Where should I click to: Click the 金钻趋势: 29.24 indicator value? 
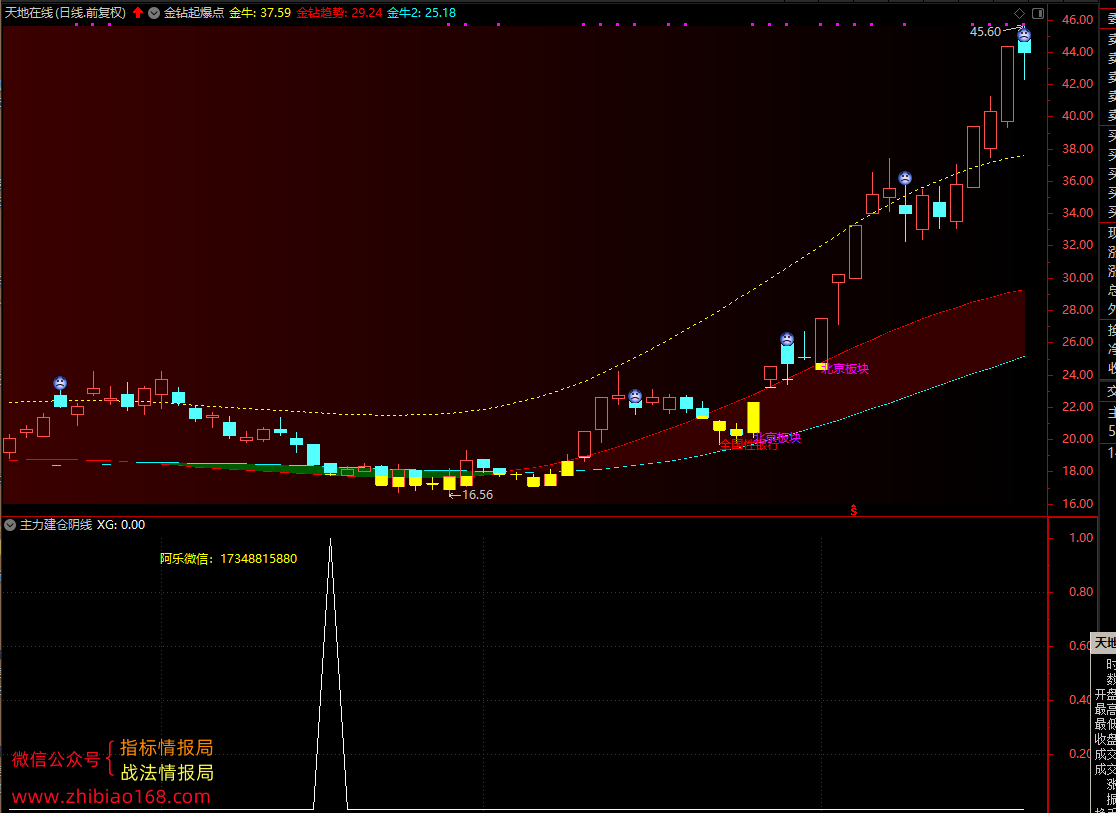click(339, 13)
